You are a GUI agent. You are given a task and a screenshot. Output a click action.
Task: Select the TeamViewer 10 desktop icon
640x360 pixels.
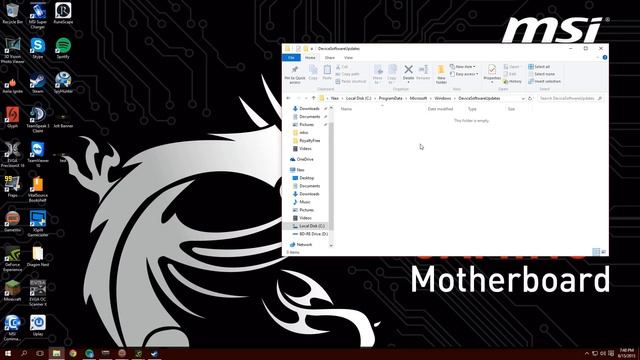pos(38,154)
